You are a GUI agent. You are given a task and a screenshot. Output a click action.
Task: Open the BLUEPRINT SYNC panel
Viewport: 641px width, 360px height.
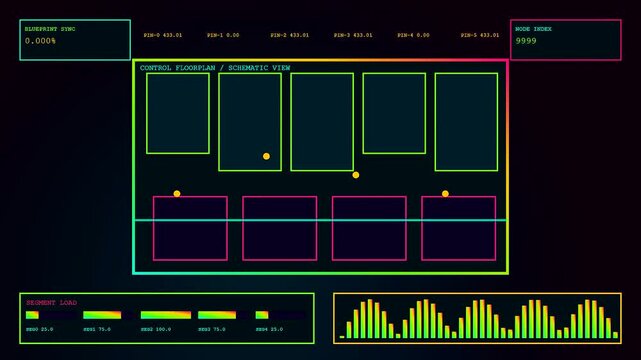point(75,40)
